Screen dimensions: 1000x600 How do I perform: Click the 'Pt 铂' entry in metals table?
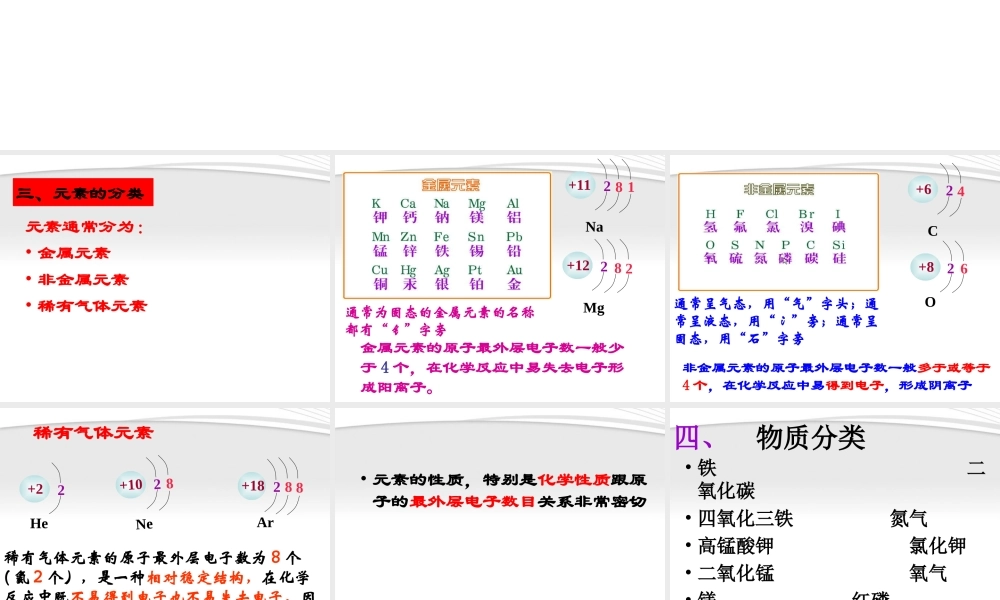click(x=475, y=277)
